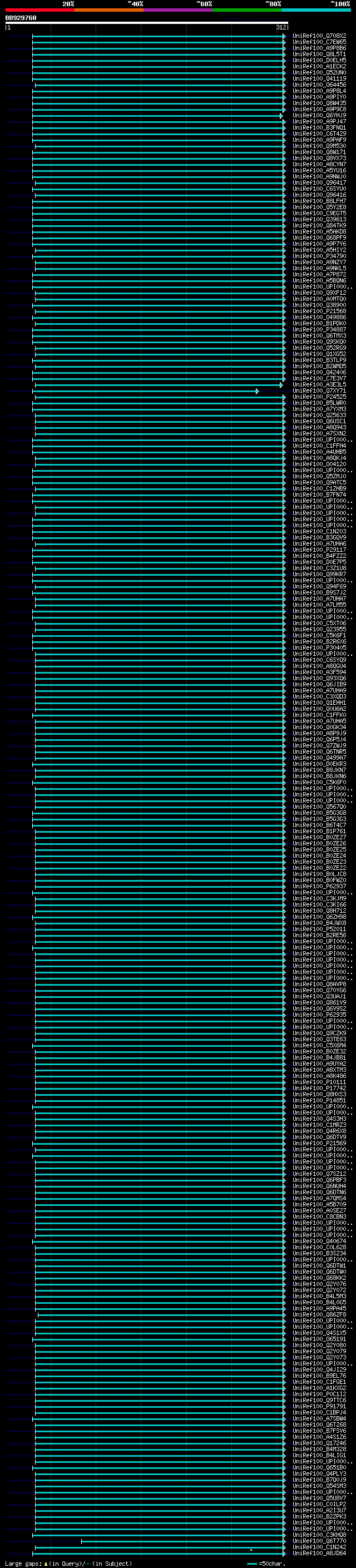Viewport: 356px width, 1568px height.
Task: Select hit label UniRef100_P34887
Action: coord(319,329)
